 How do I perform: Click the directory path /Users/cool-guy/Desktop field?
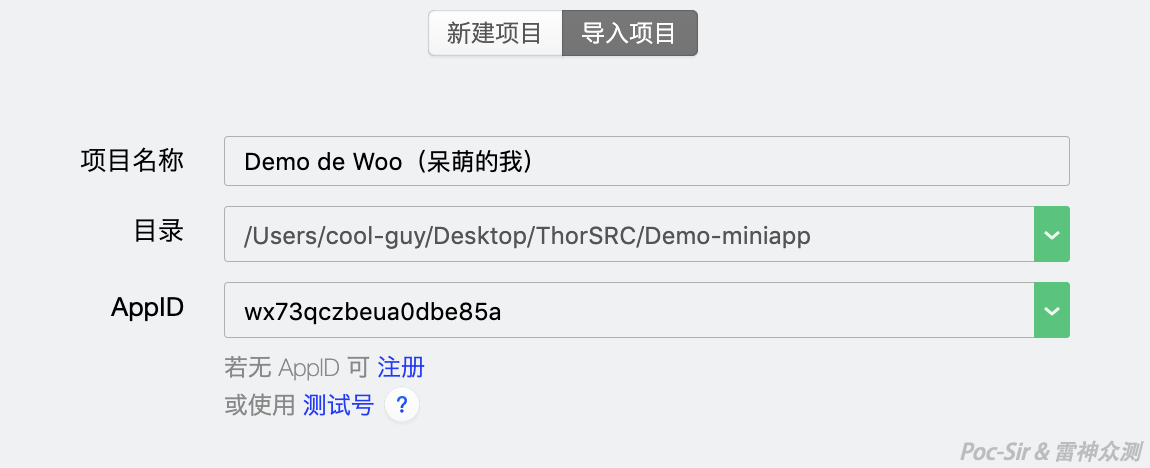[629, 234]
